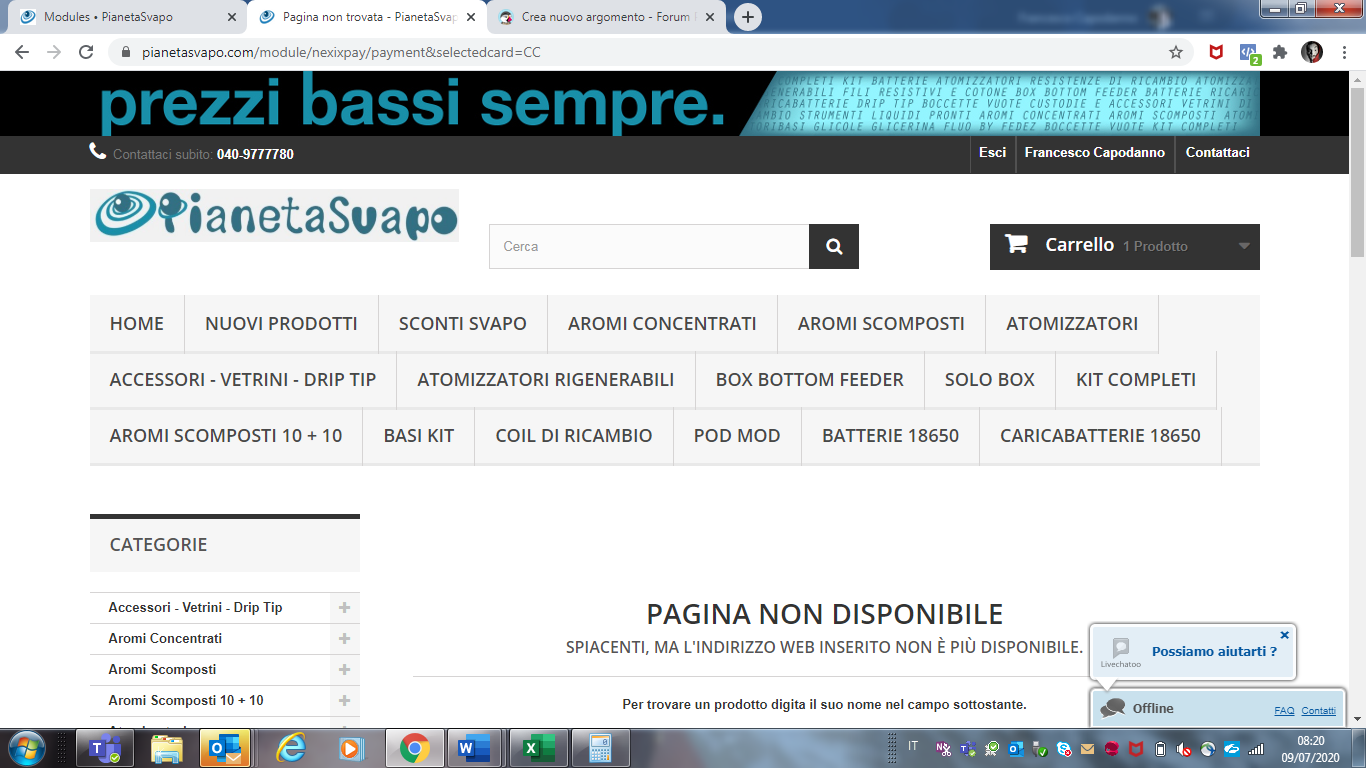Click the network signal tray icon
Viewport: 1366px width, 768px height.
click(x=1256, y=748)
